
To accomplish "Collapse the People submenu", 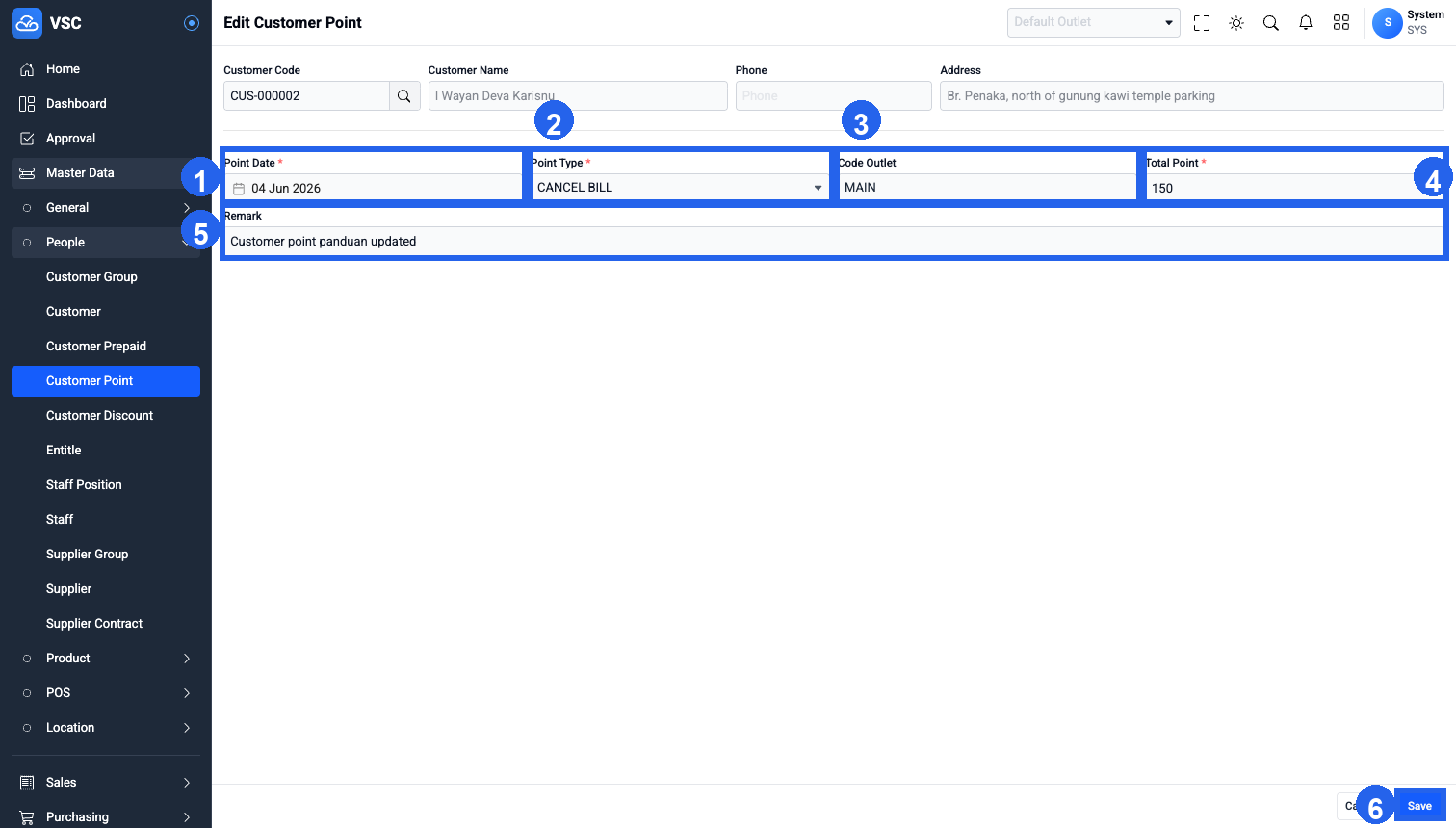I will click(x=106, y=243).
